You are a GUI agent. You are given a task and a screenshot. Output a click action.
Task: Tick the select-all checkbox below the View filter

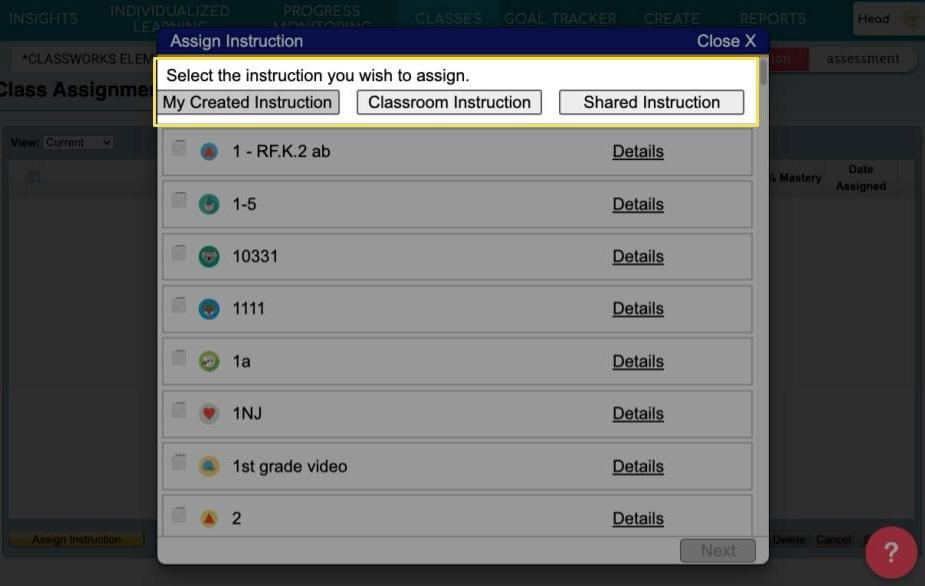pos(34,174)
